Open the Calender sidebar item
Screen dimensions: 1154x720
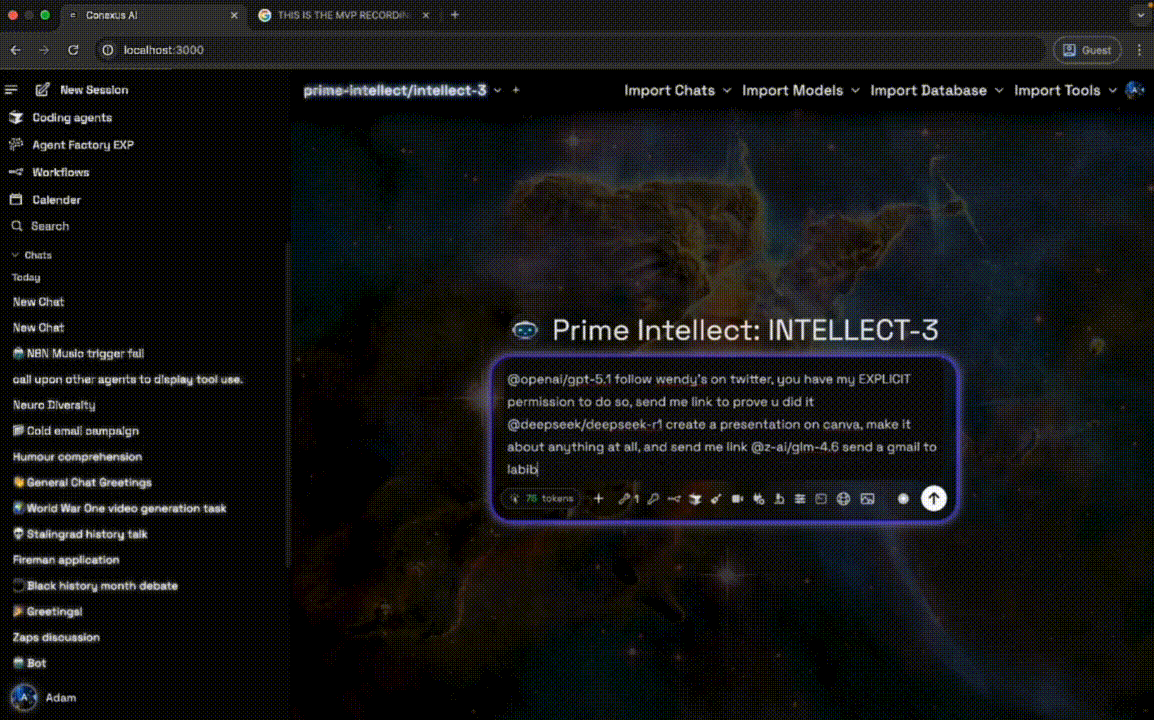pyautogui.click(x=56, y=199)
